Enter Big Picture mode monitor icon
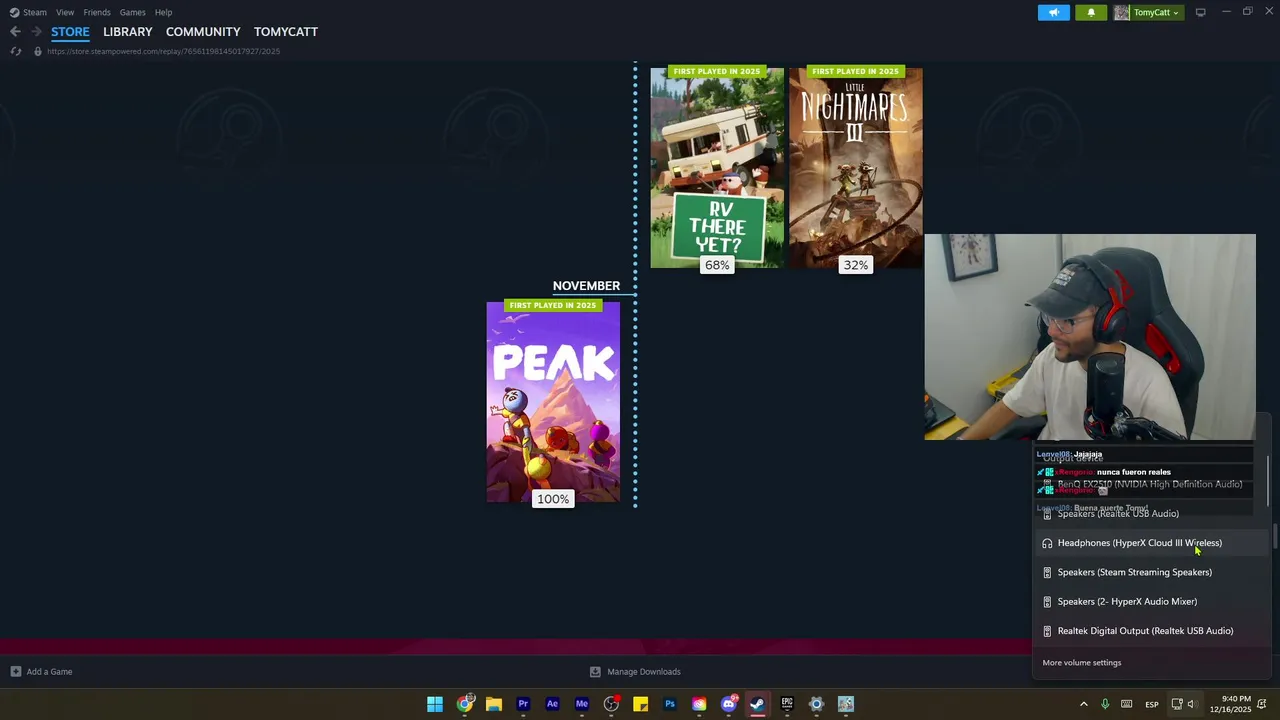1280x720 pixels. point(1200,12)
